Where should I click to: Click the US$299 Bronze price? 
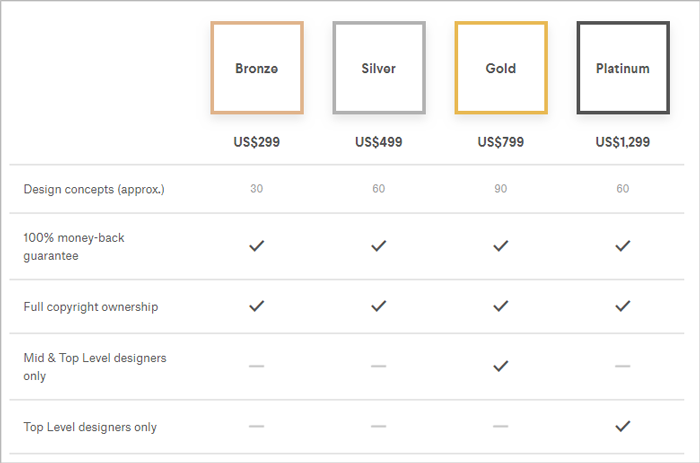click(257, 142)
